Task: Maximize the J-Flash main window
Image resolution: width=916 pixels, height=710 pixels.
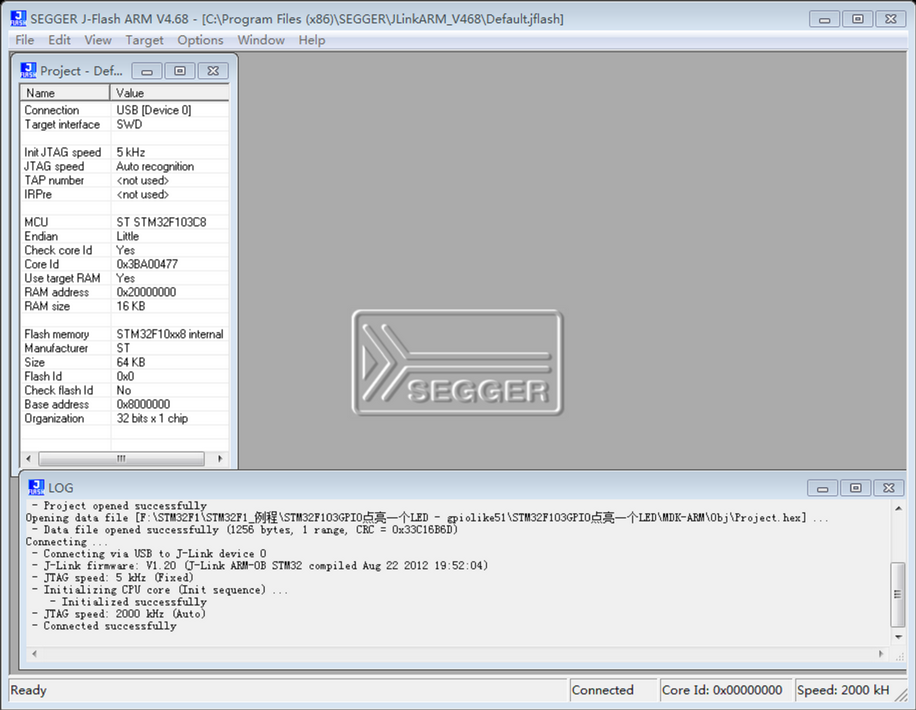Action: point(858,19)
